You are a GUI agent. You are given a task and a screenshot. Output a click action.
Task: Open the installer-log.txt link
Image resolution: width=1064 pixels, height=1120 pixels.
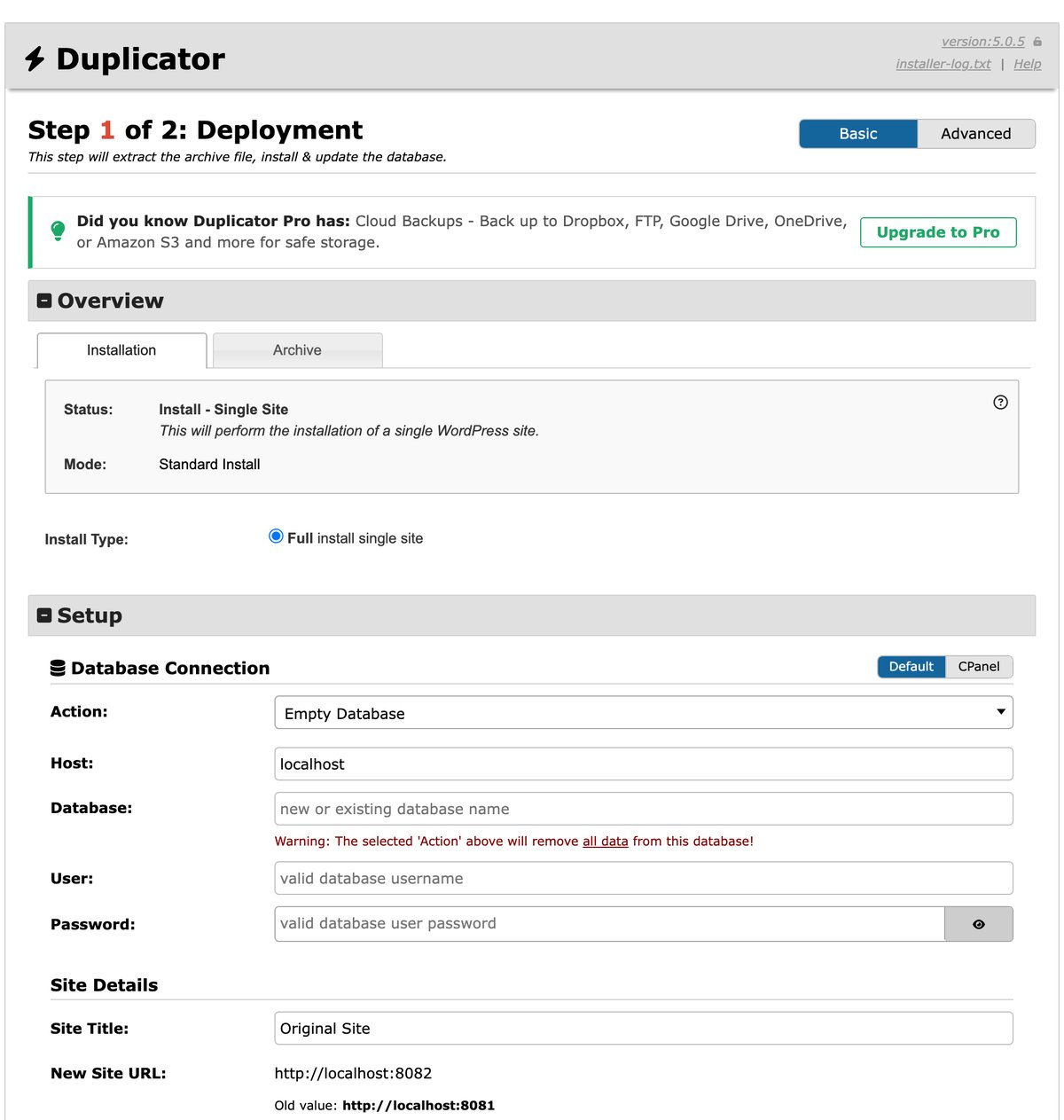tap(943, 64)
